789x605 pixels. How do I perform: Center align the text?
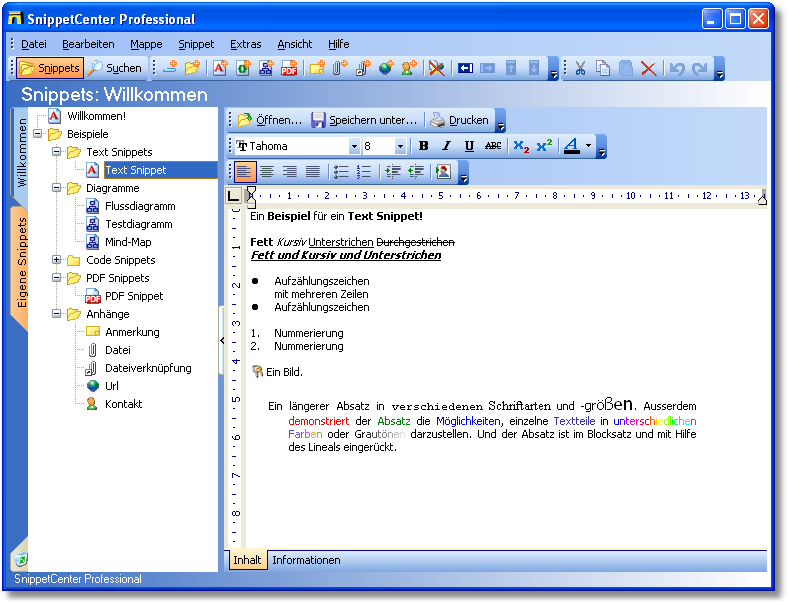coord(267,172)
